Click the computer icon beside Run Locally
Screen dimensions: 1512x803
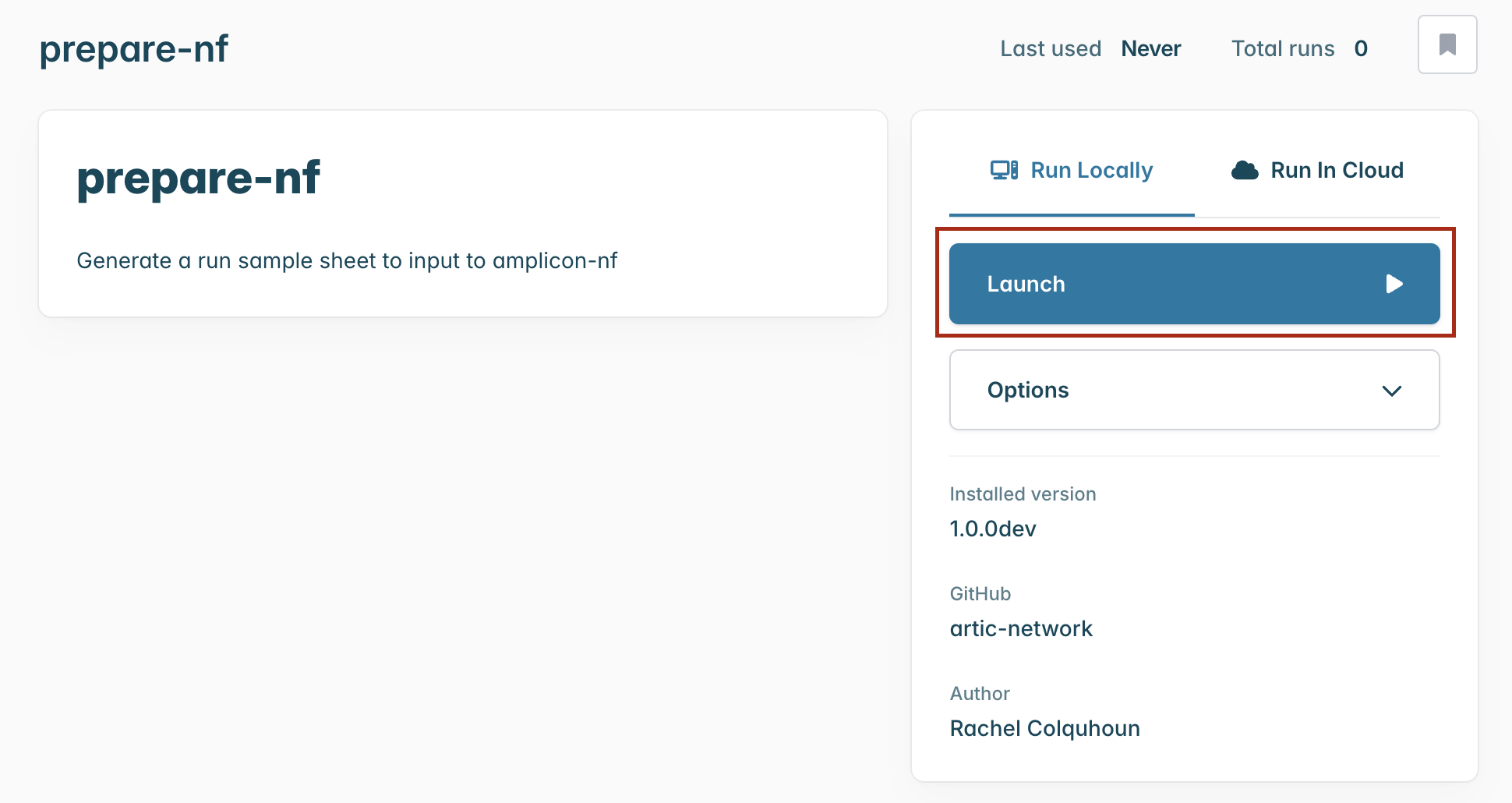1004,170
